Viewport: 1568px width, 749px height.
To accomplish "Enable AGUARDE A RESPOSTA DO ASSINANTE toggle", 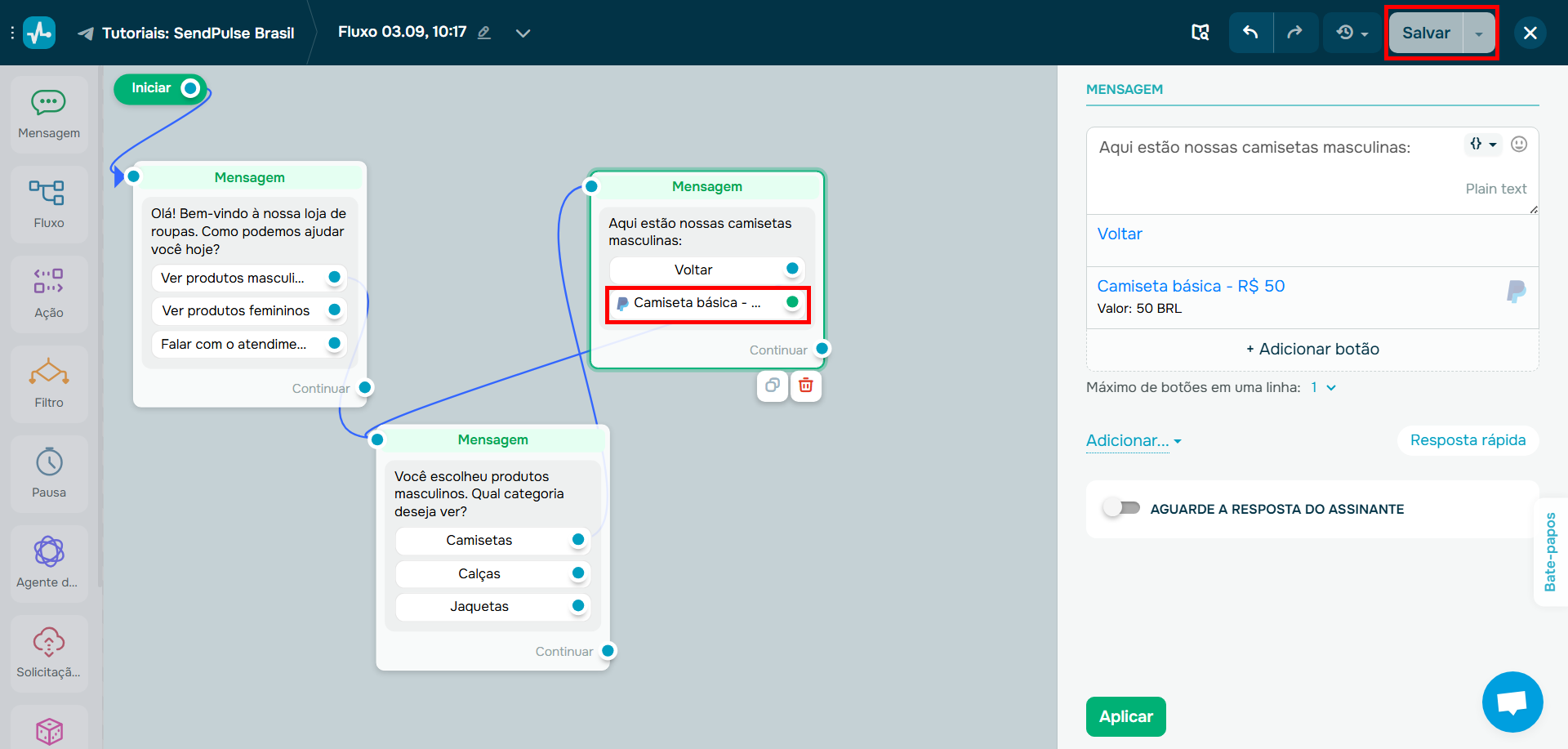I will (1120, 507).
